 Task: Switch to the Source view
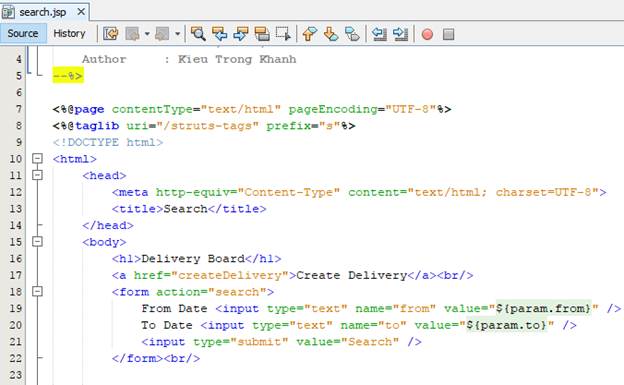coord(23,33)
